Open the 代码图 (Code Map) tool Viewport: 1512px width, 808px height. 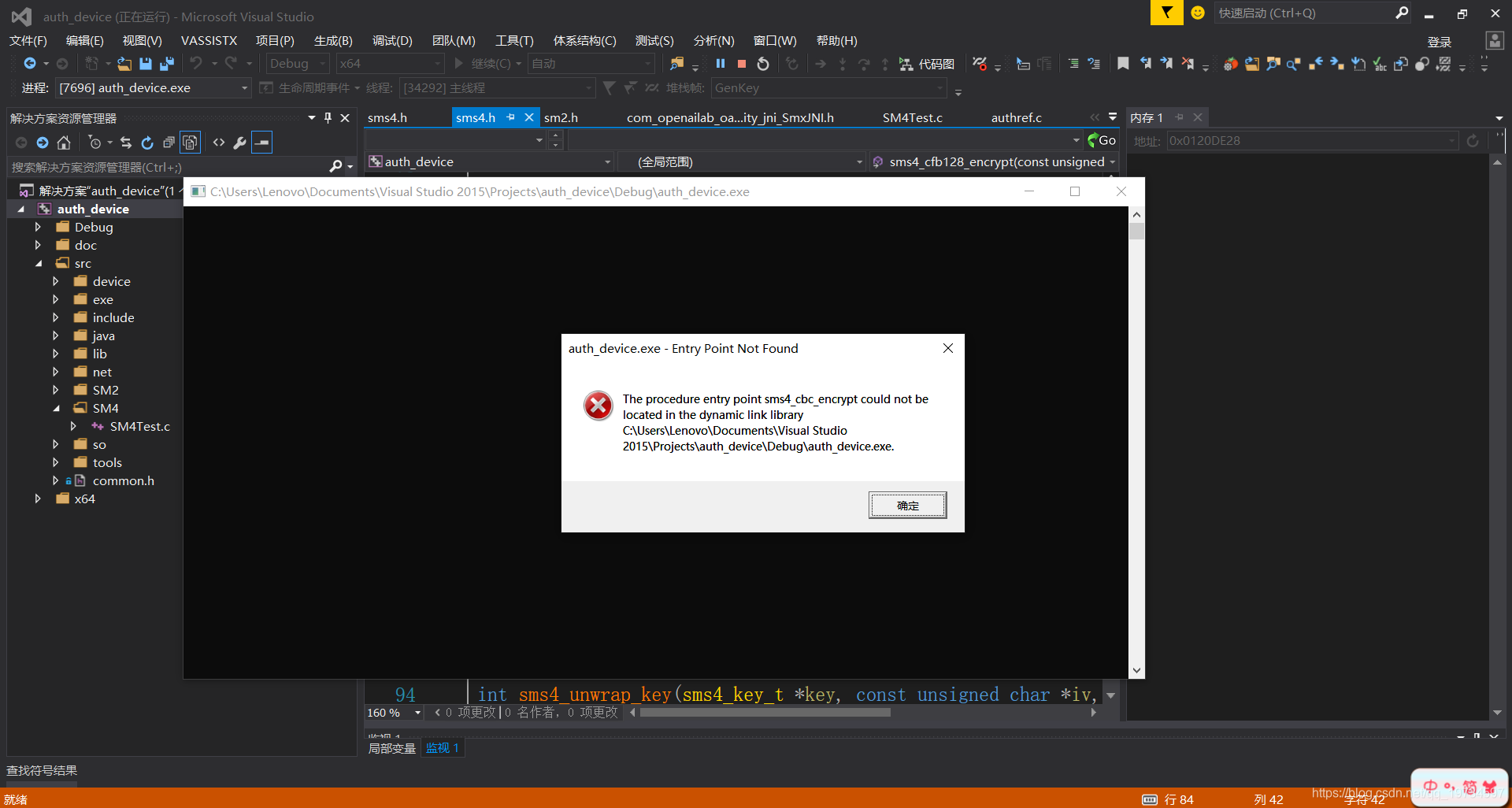tap(928, 64)
